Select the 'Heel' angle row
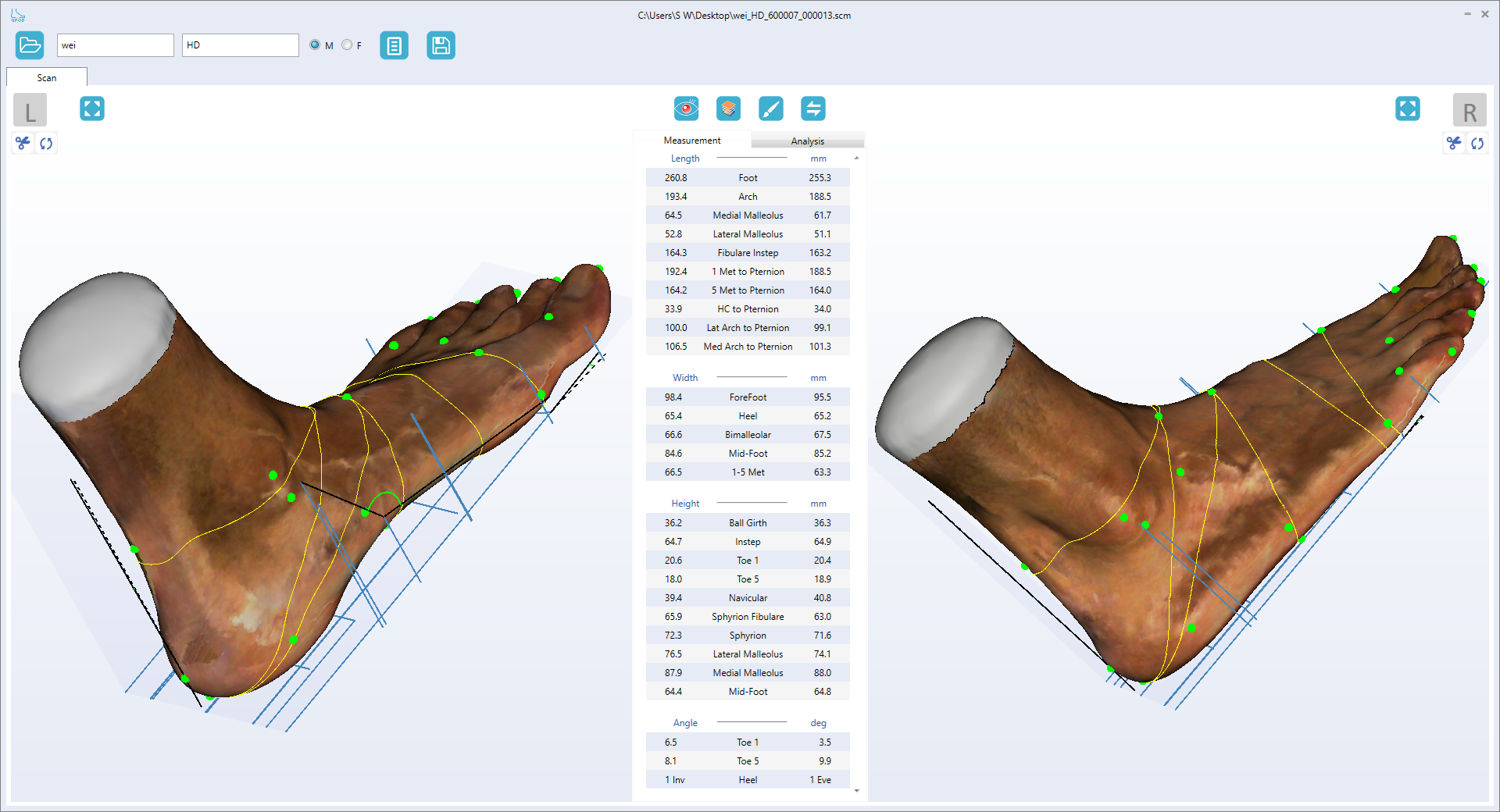 tap(748, 780)
